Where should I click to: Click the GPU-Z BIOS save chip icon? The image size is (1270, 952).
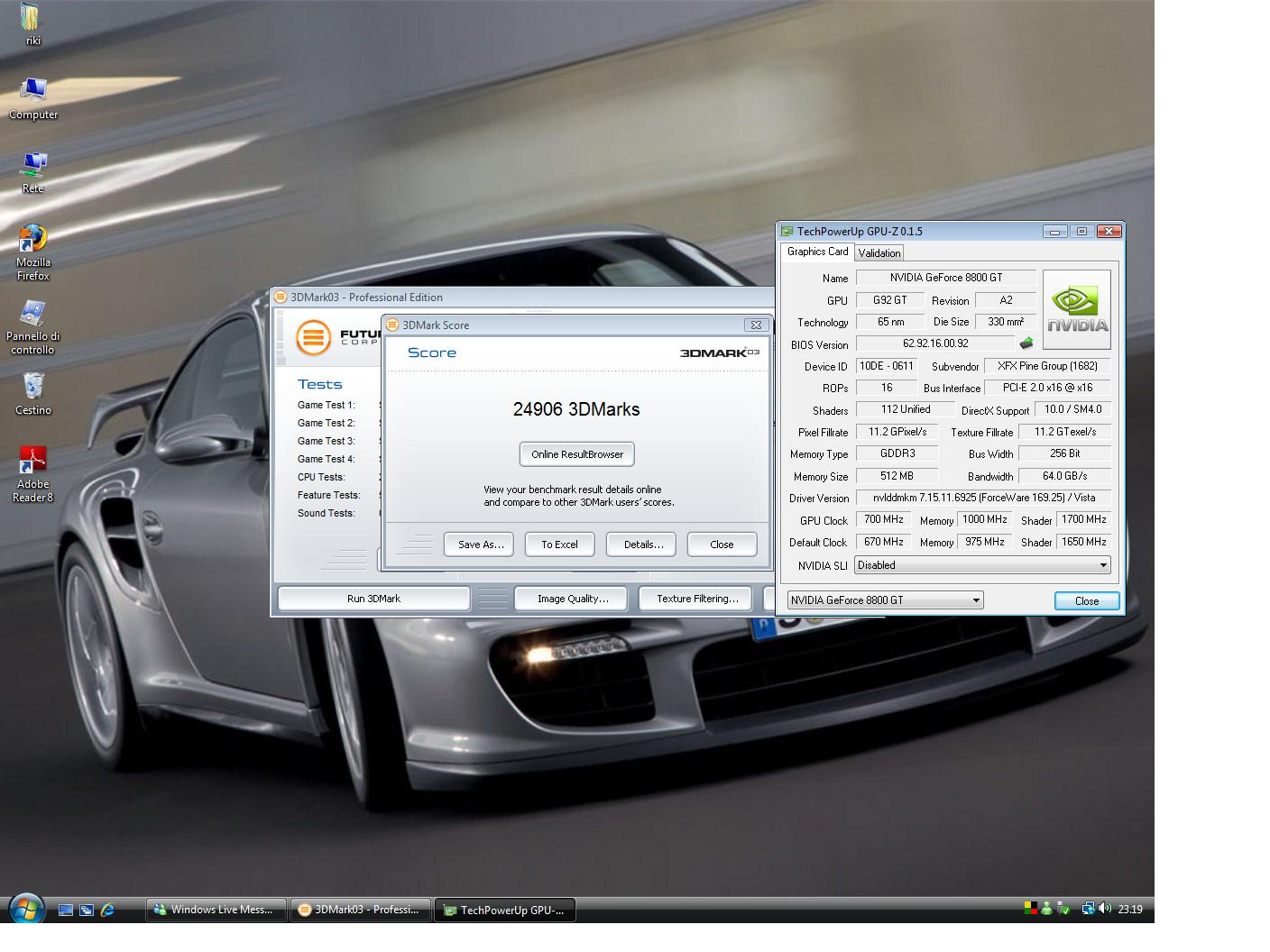[1026, 343]
